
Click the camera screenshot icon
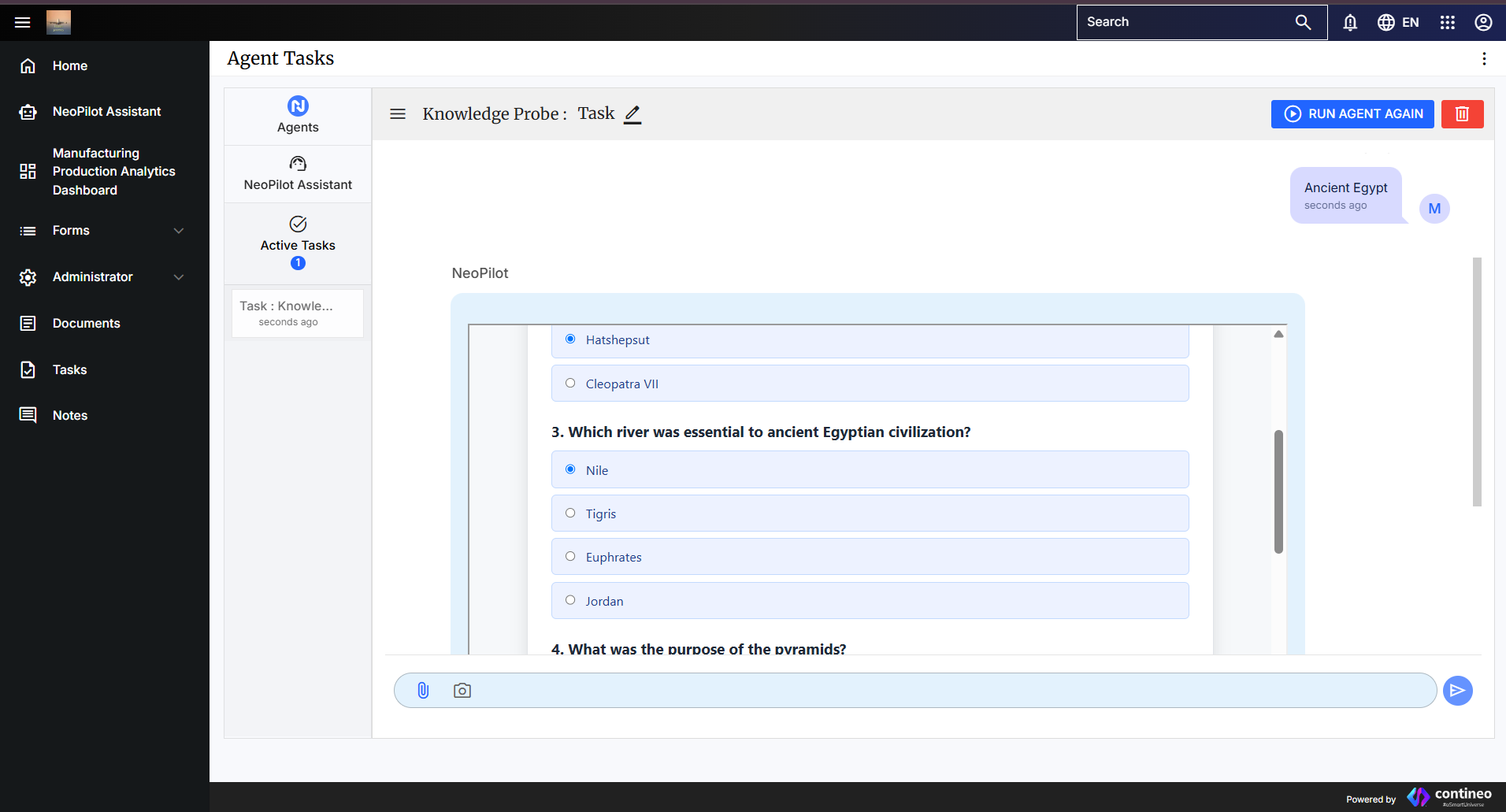462,691
